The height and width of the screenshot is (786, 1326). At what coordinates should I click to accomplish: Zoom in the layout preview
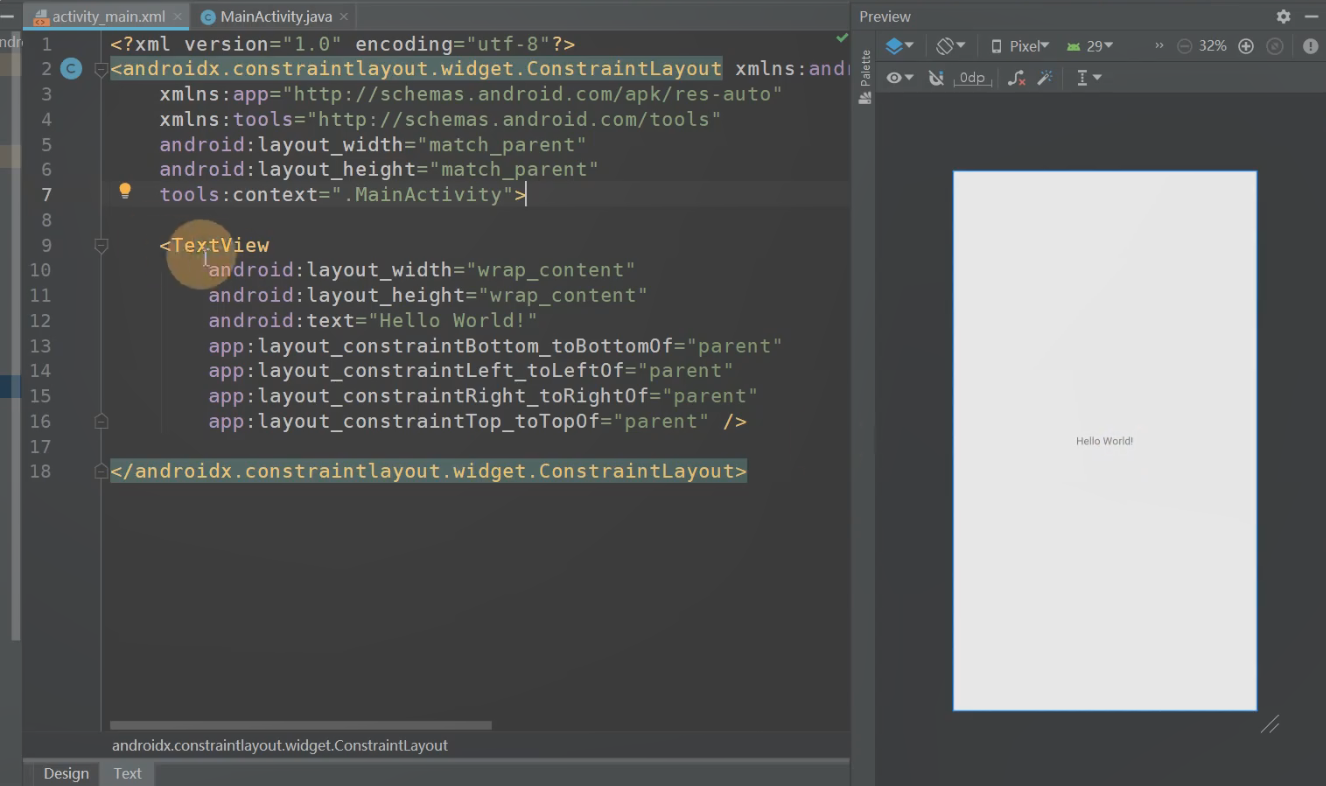tap(1246, 46)
